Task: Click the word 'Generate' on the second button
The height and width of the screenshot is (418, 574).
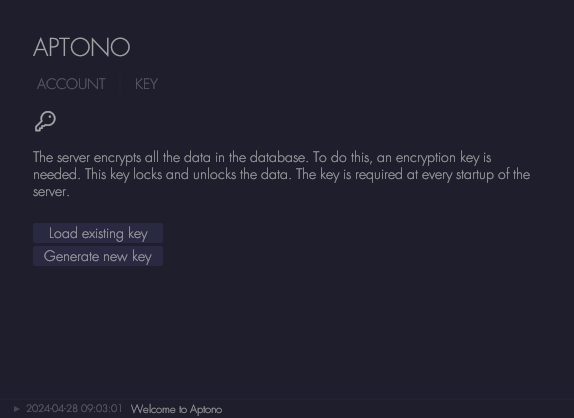Action: coord(68,256)
